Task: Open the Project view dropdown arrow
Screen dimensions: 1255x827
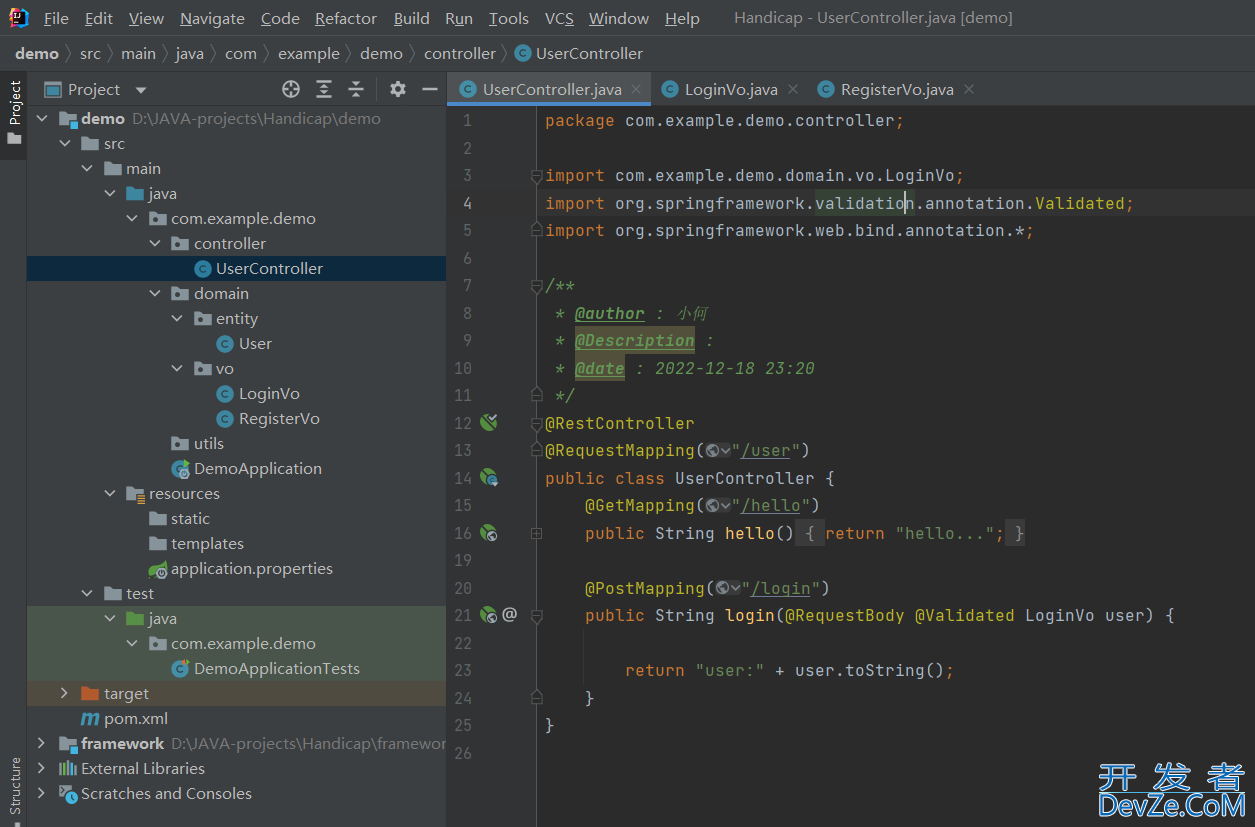Action: pyautogui.click(x=141, y=90)
